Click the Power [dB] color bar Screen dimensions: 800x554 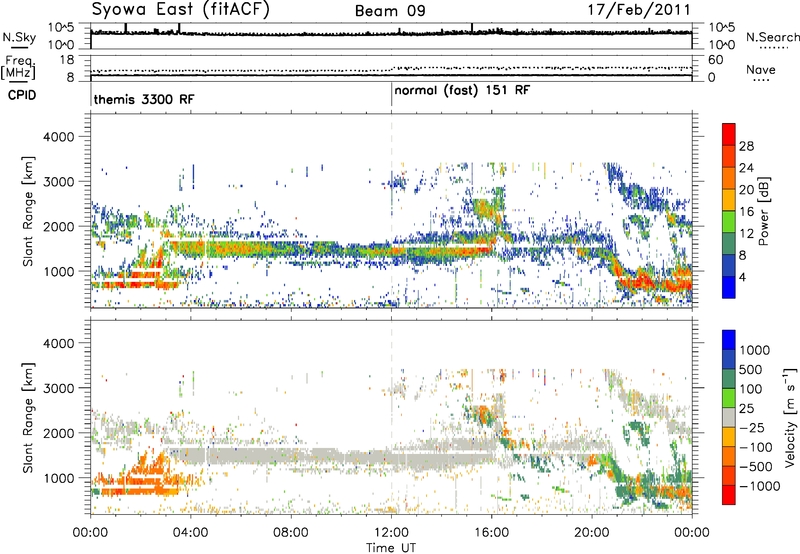tap(729, 211)
